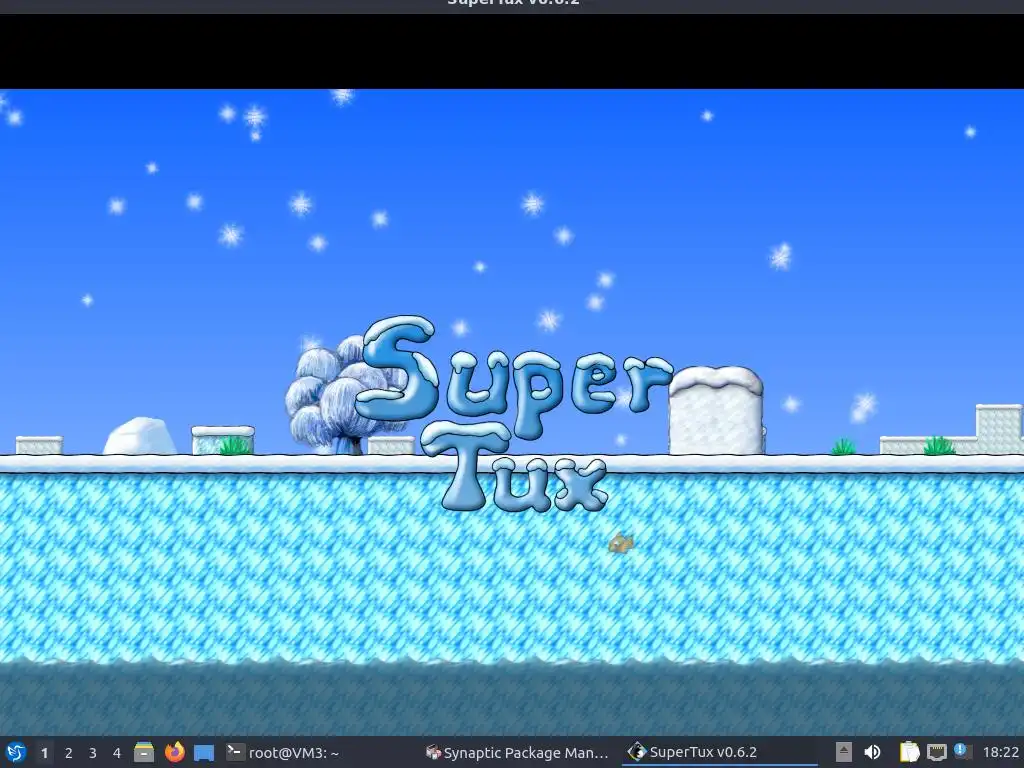Image resolution: width=1024 pixels, height=768 pixels.
Task: Switch to Synaptic Package Manager window
Action: (x=518, y=752)
